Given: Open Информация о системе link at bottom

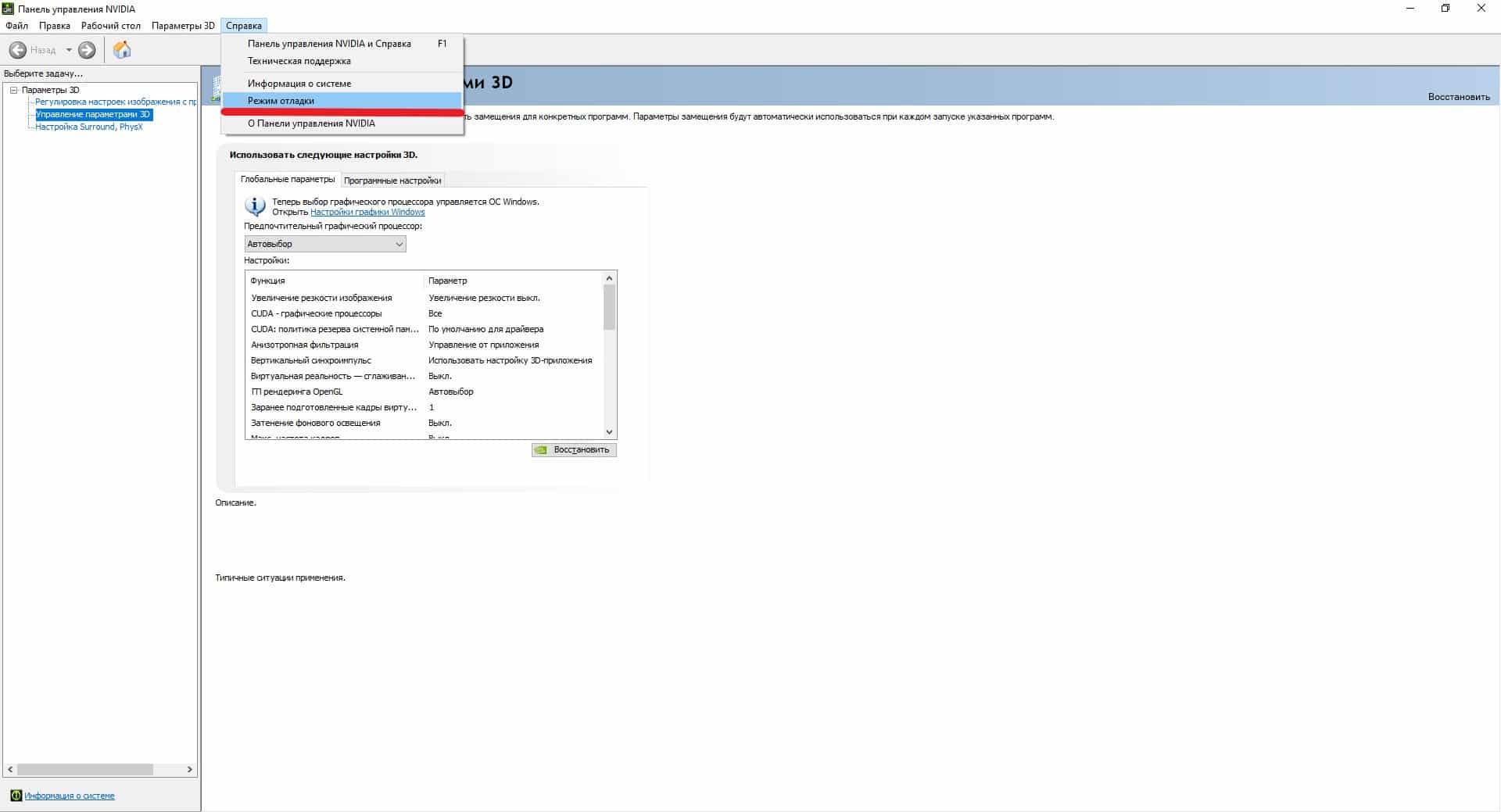Looking at the screenshot, I should 70,796.
